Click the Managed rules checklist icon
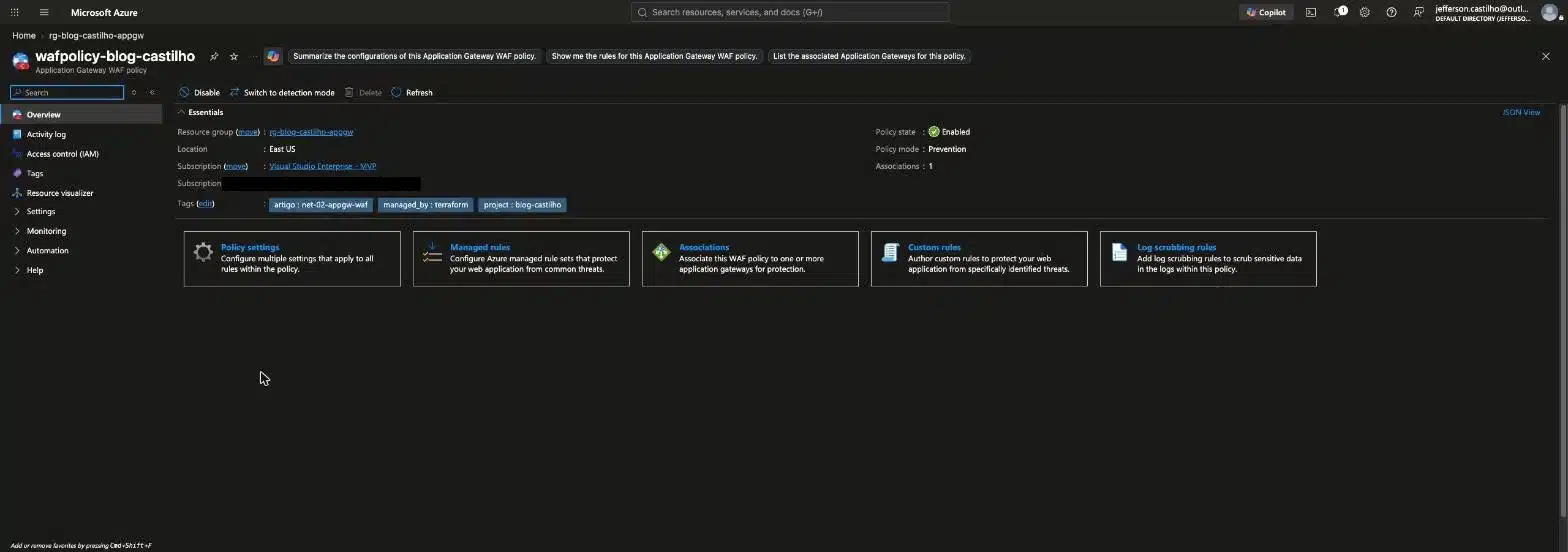The image size is (1568, 552). click(432, 252)
